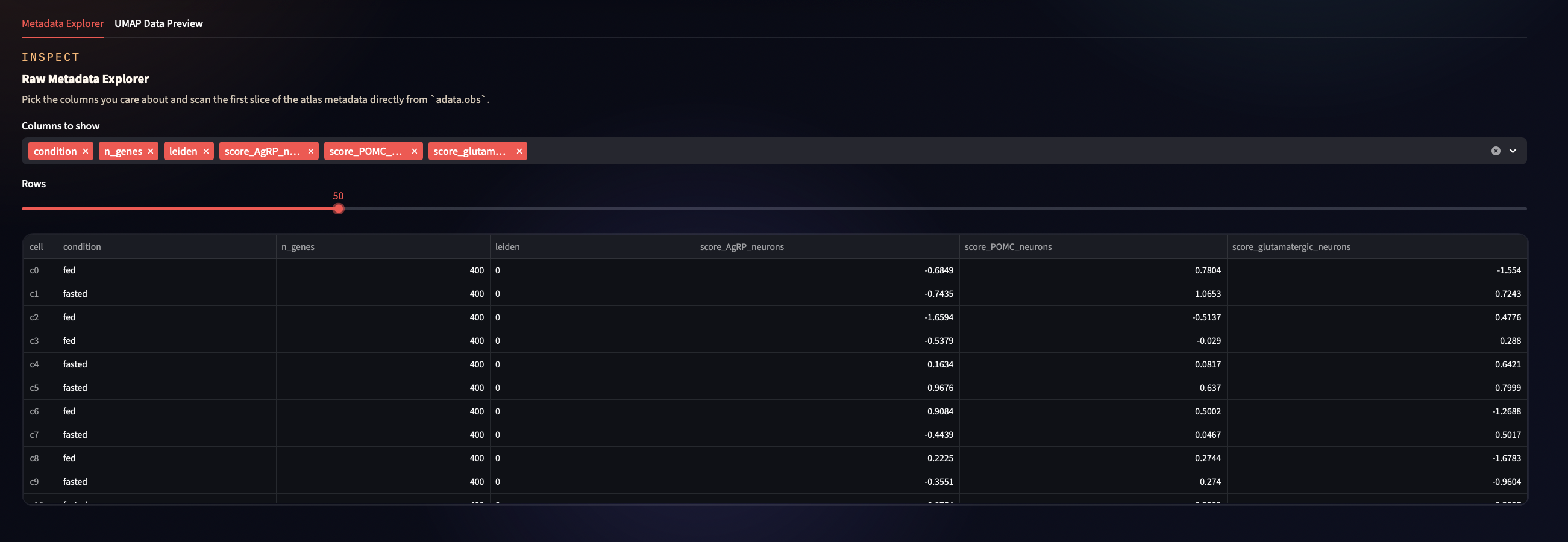Click the POMC score 0.0817 in row c4
The width and height of the screenshot is (1568, 542).
[1093, 364]
